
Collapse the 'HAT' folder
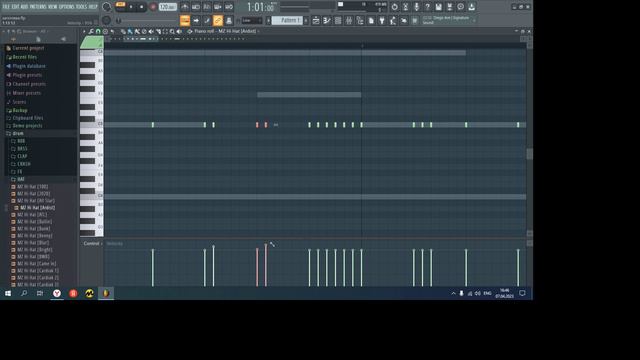tap(20, 179)
